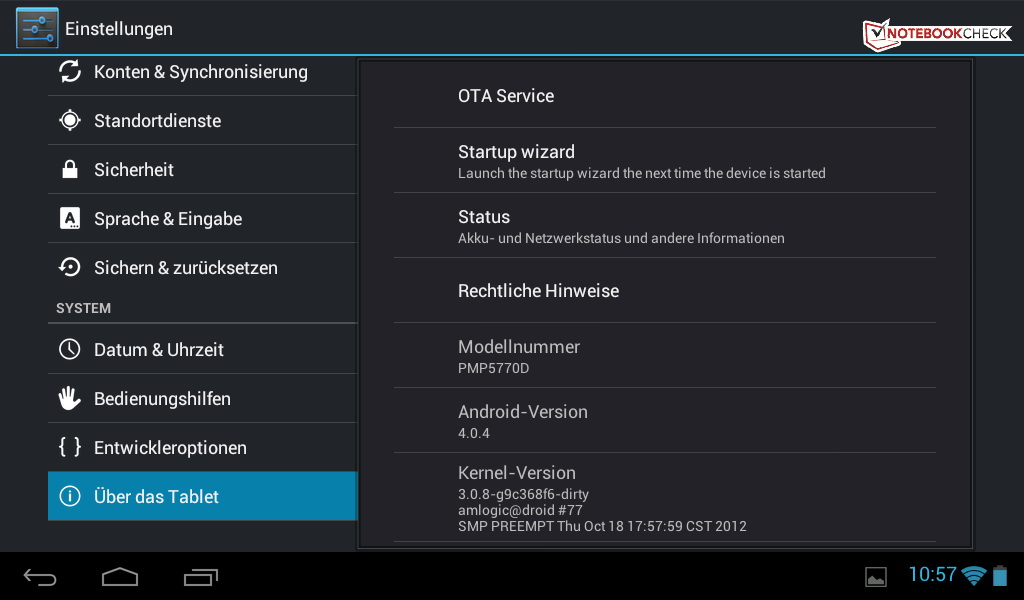The image size is (1024, 600).
Task: Open the recent apps switcher
Action: (201, 577)
